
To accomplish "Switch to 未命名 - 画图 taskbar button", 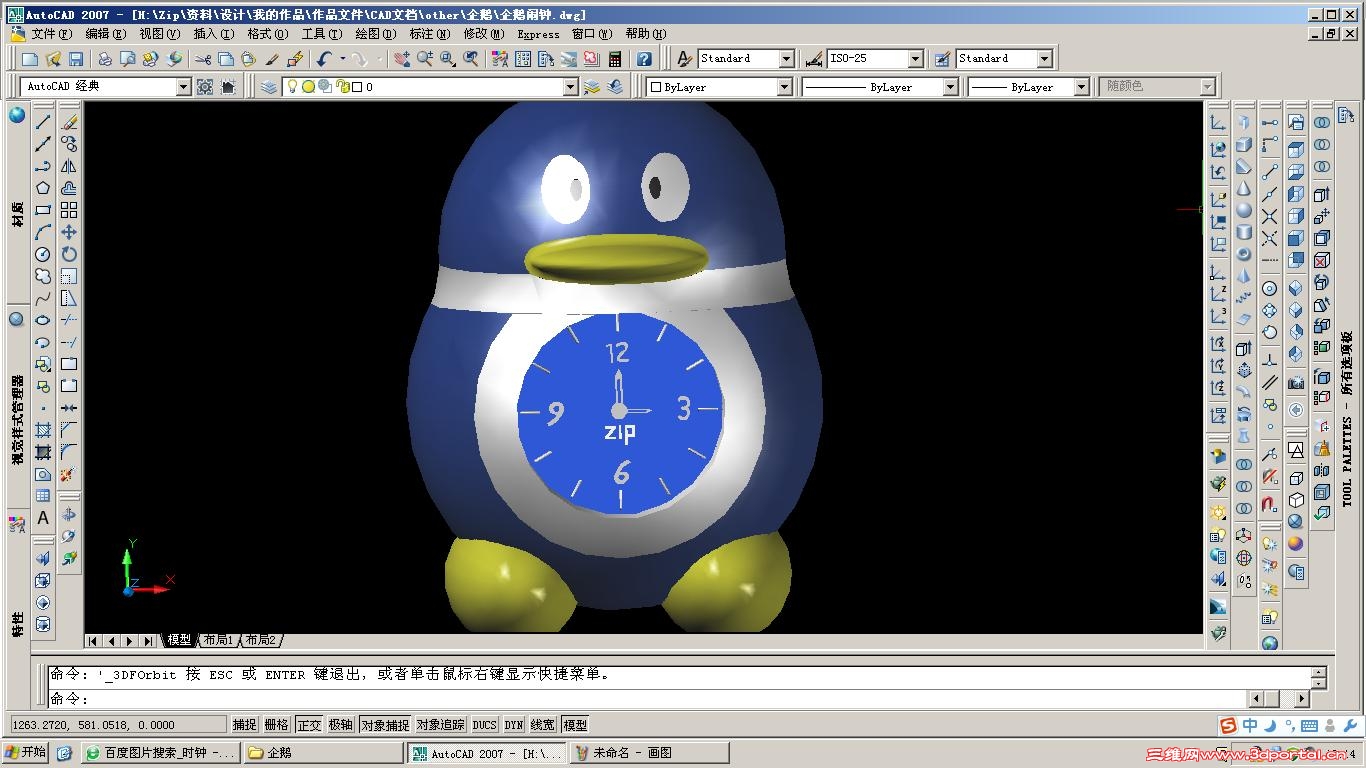I will [x=651, y=753].
